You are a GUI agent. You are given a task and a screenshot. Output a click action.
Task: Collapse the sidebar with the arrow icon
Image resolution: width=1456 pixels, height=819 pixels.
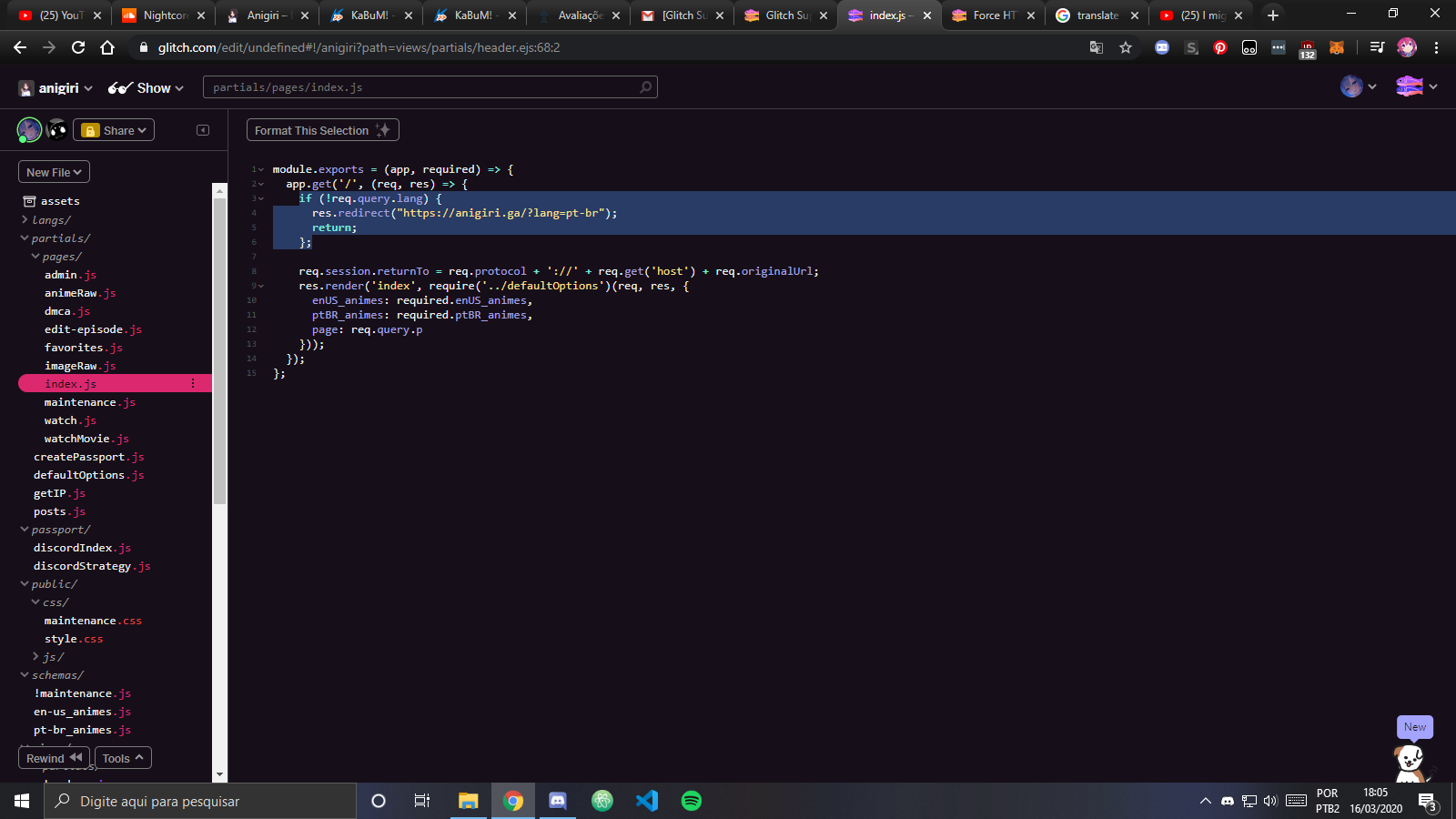(x=203, y=130)
